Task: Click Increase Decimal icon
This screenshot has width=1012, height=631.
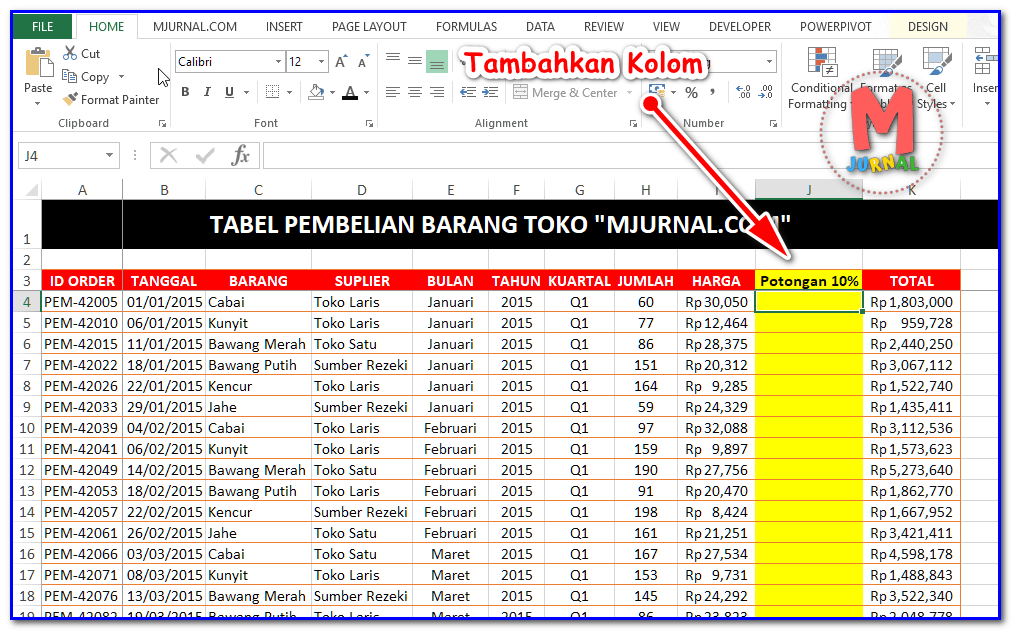Action: pyautogui.click(x=743, y=92)
